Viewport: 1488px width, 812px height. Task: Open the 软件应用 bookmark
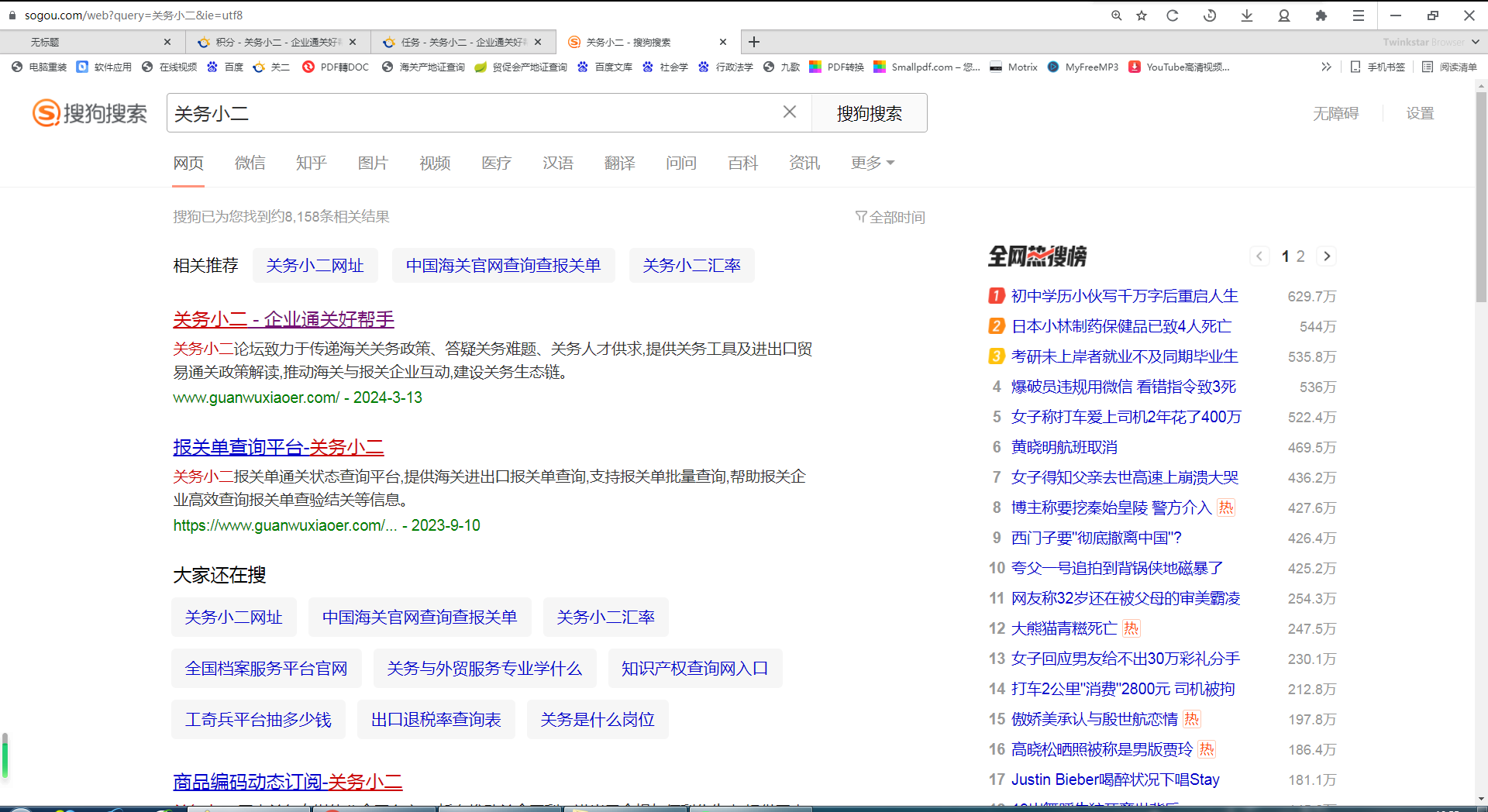[x=104, y=67]
